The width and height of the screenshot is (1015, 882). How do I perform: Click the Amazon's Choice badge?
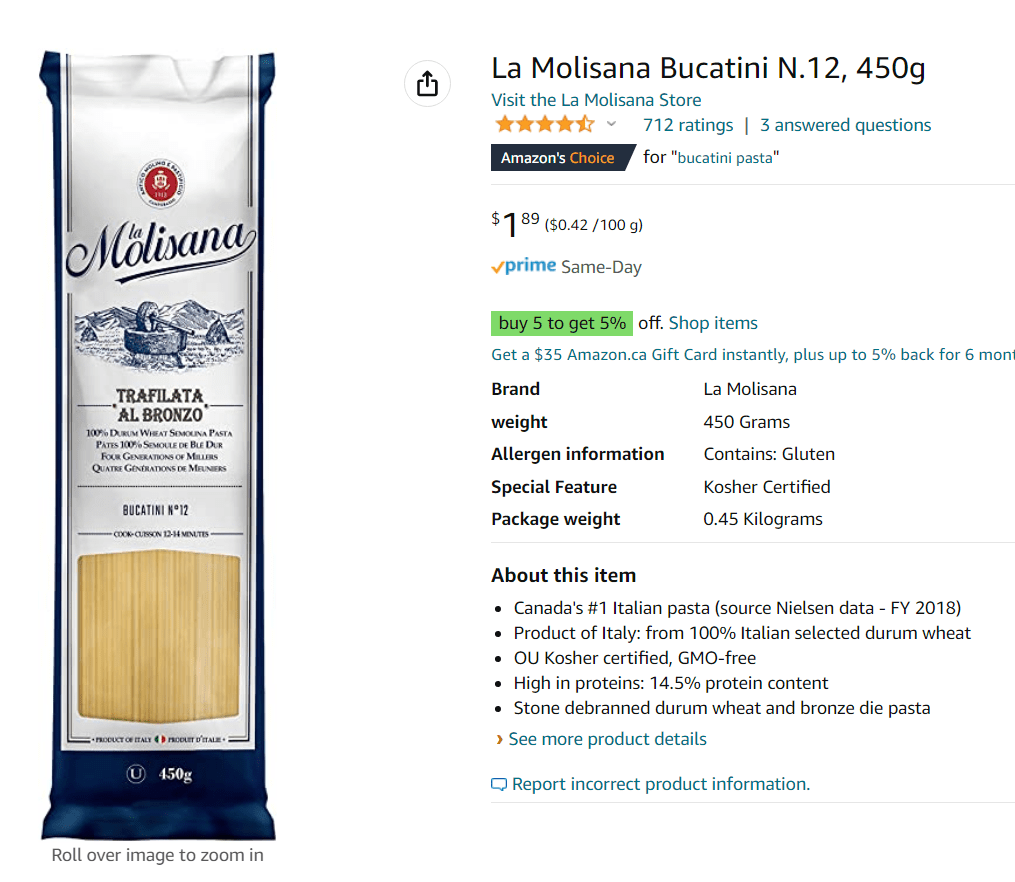[x=563, y=157]
